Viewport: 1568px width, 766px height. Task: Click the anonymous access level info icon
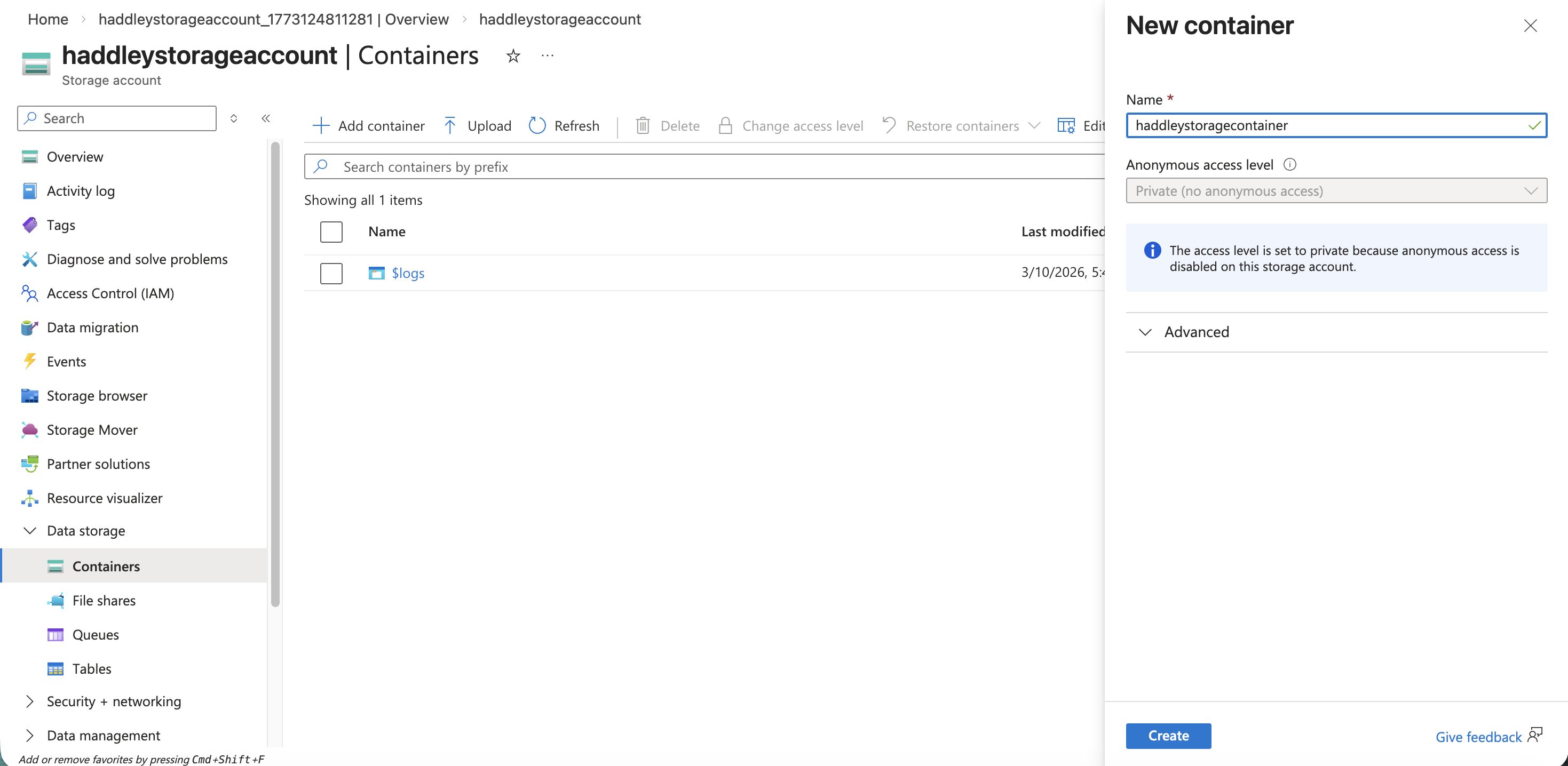[1289, 164]
